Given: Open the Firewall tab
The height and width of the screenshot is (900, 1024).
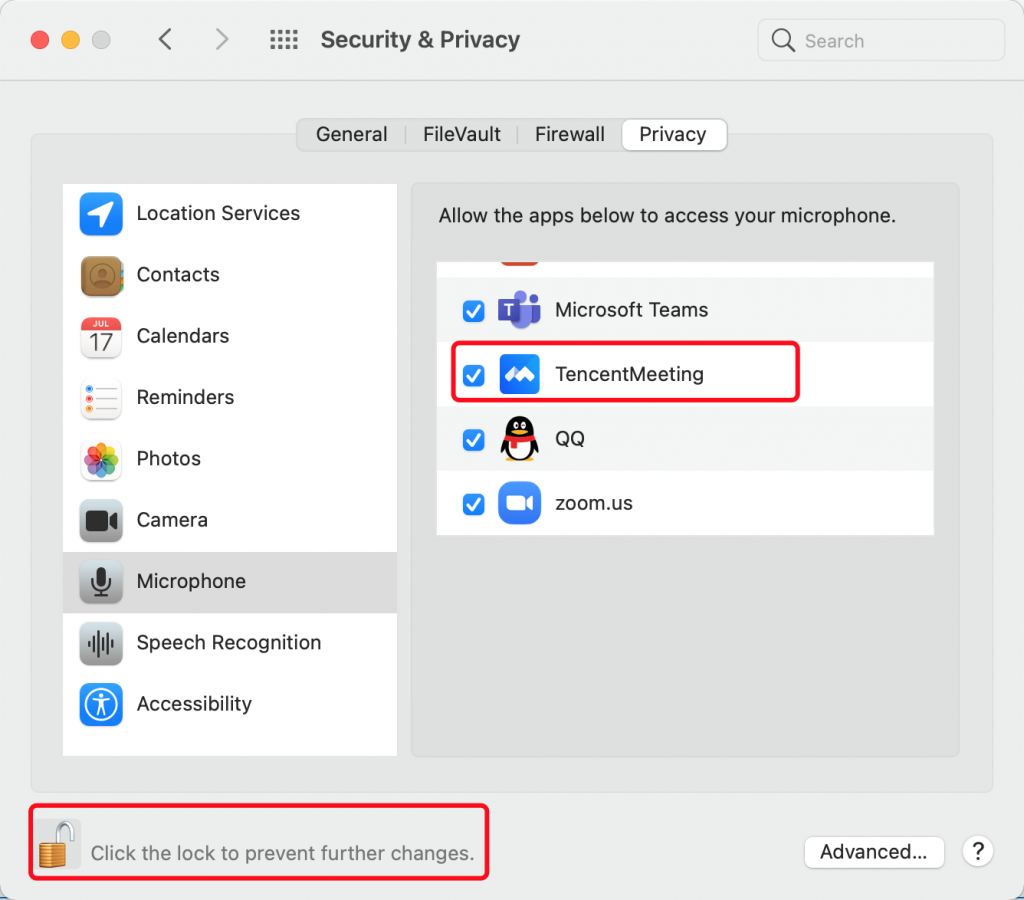Looking at the screenshot, I should point(570,134).
